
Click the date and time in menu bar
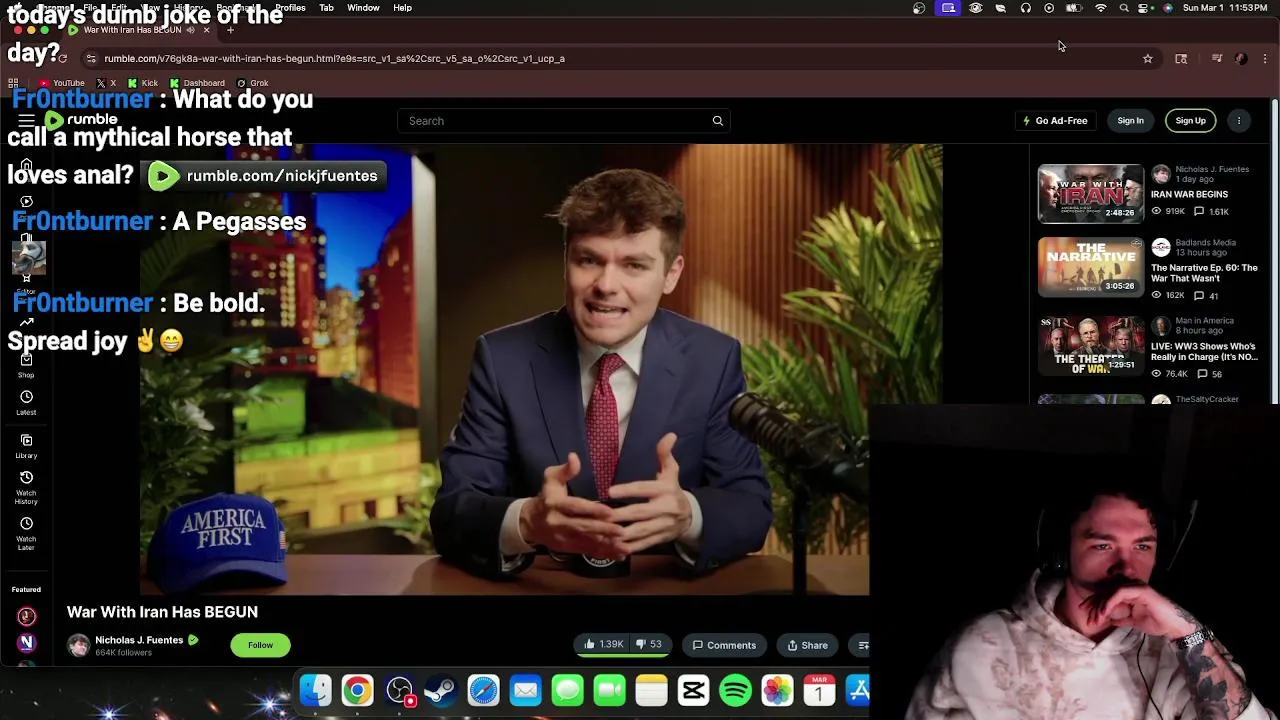click(x=1226, y=8)
